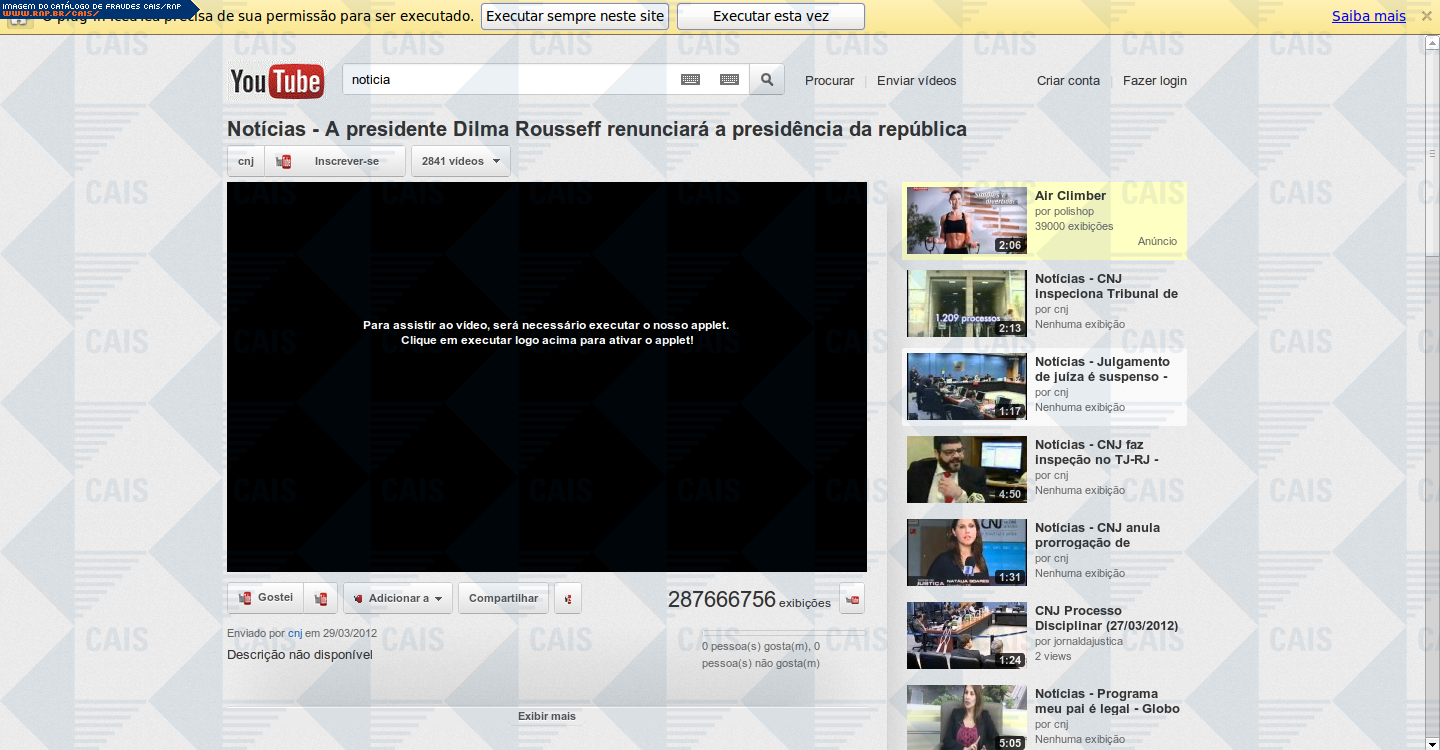
Task: Open the Air Climber ad video thumbnail
Action: tap(966, 220)
